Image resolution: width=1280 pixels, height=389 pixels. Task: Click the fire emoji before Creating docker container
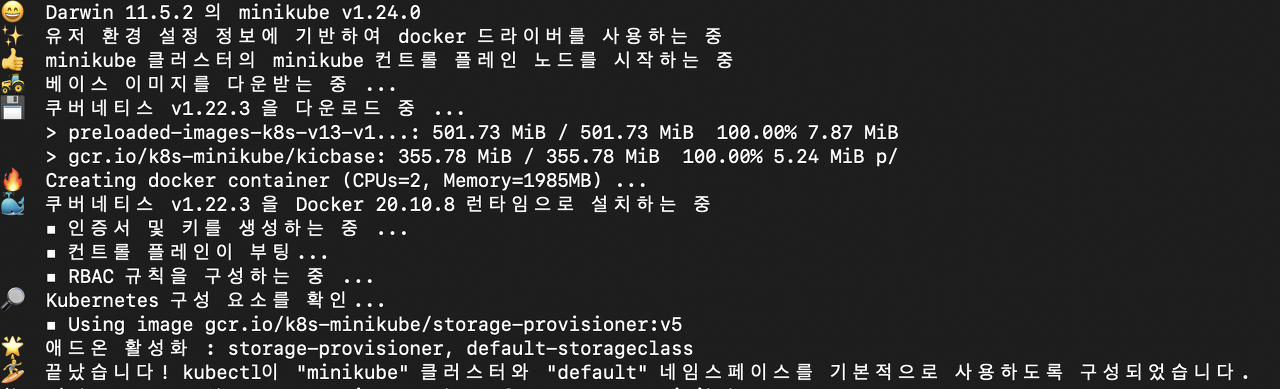click(x=12, y=181)
